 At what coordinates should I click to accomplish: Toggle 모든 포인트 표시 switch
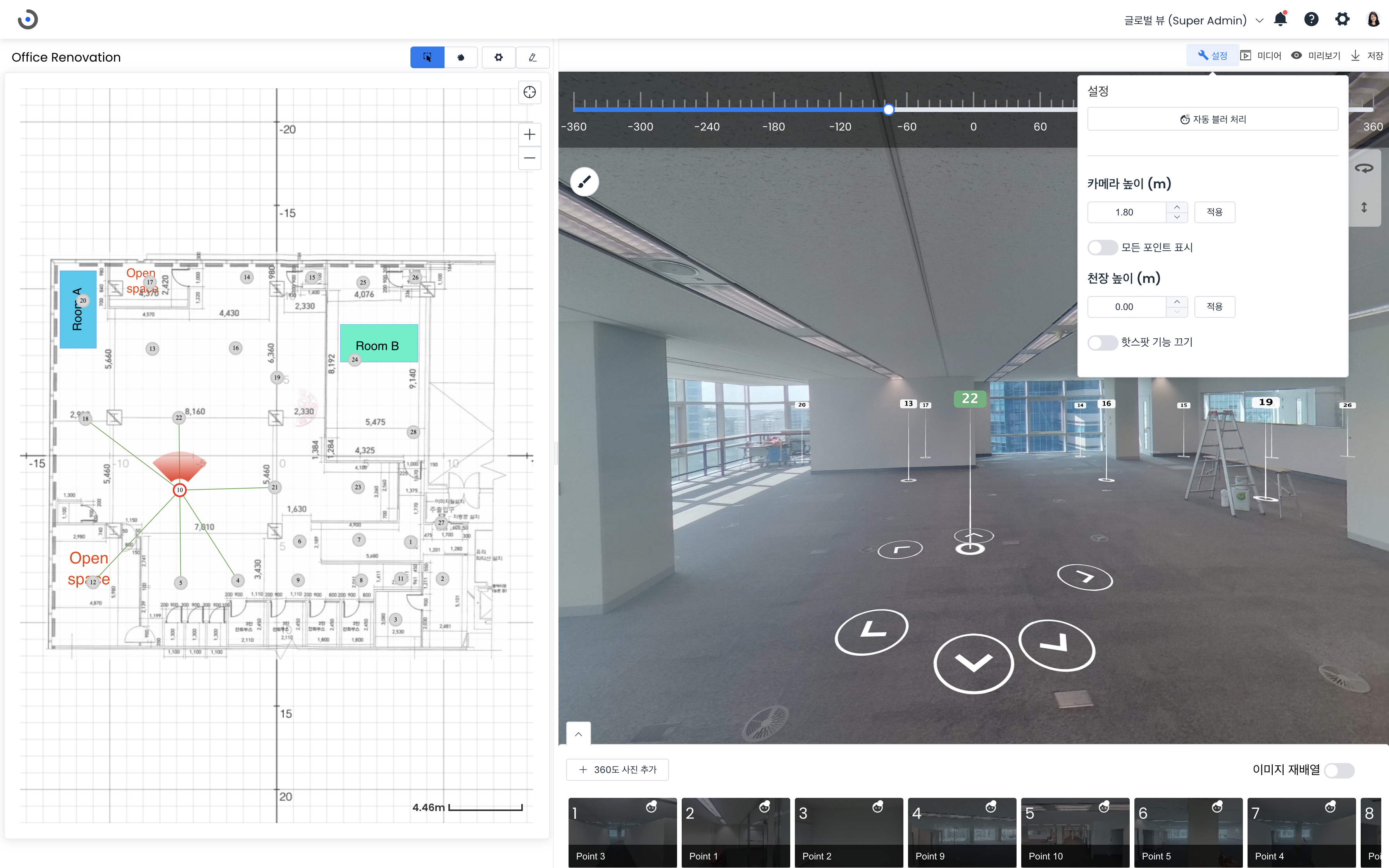tap(1102, 248)
